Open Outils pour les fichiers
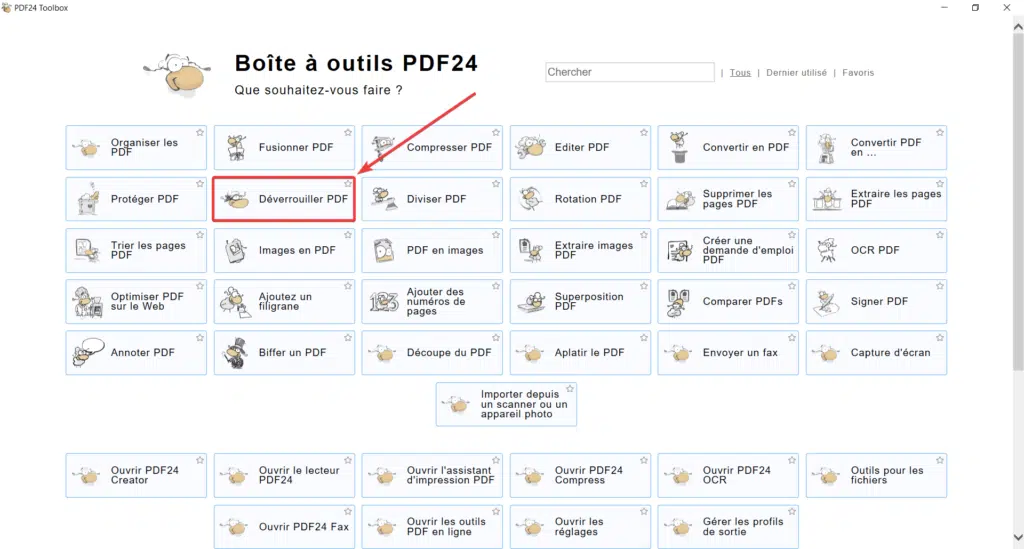1024x549 pixels. coord(876,475)
